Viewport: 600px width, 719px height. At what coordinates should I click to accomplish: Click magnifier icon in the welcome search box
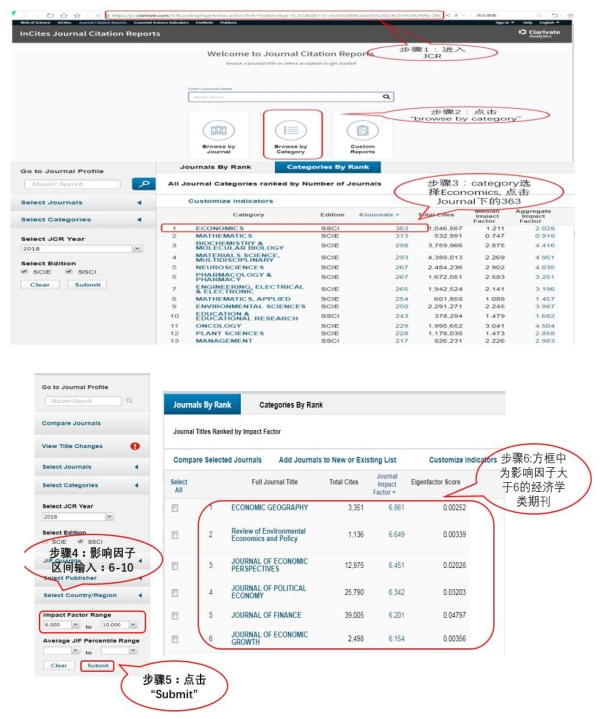pyautogui.click(x=386, y=97)
